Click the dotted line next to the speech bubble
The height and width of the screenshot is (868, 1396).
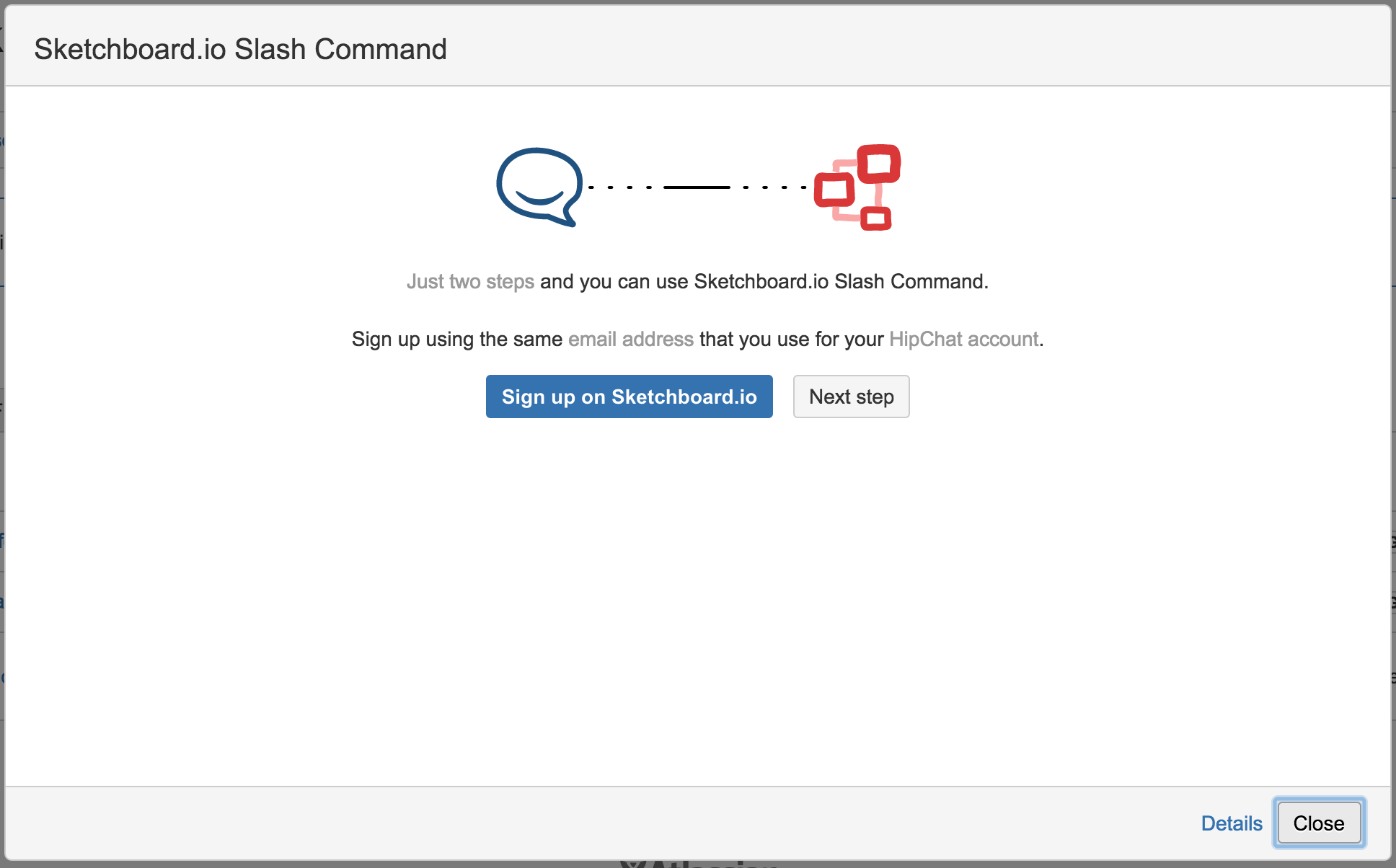coord(621,187)
